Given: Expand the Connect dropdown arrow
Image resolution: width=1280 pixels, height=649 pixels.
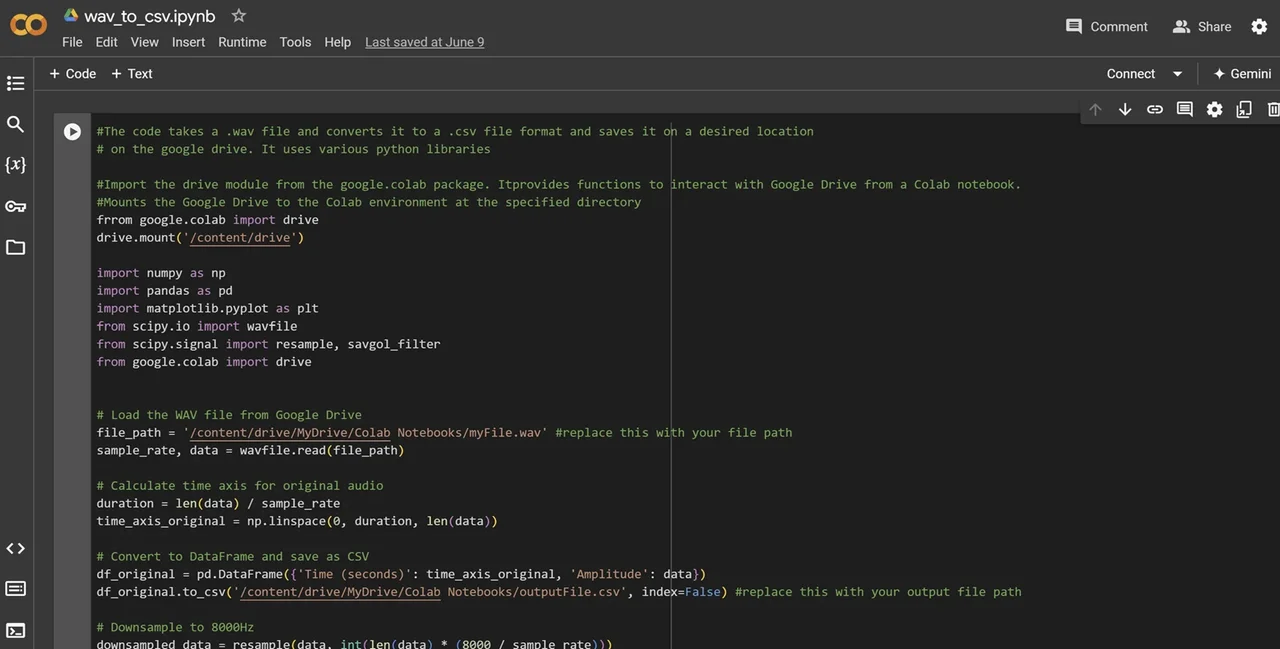Looking at the screenshot, I should point(1177,74).
